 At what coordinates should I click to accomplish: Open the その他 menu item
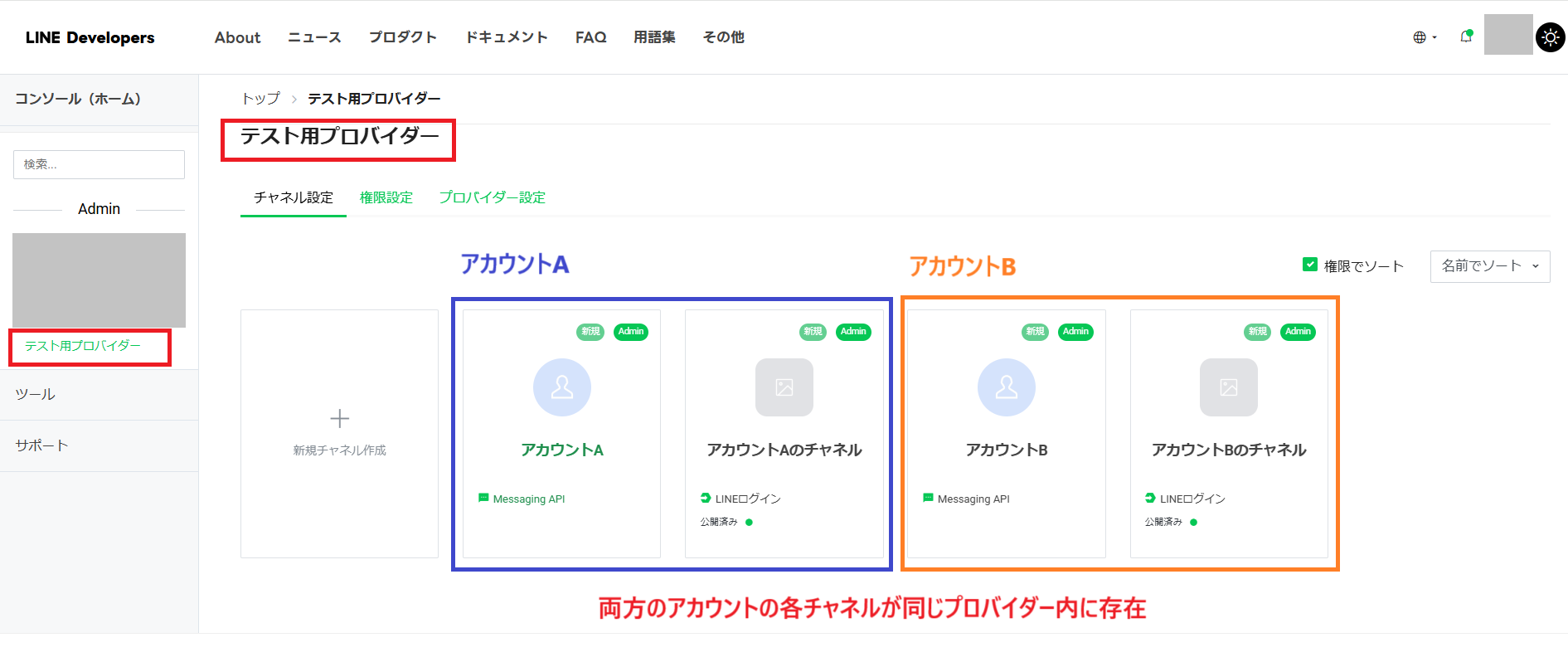pos(723,37)
